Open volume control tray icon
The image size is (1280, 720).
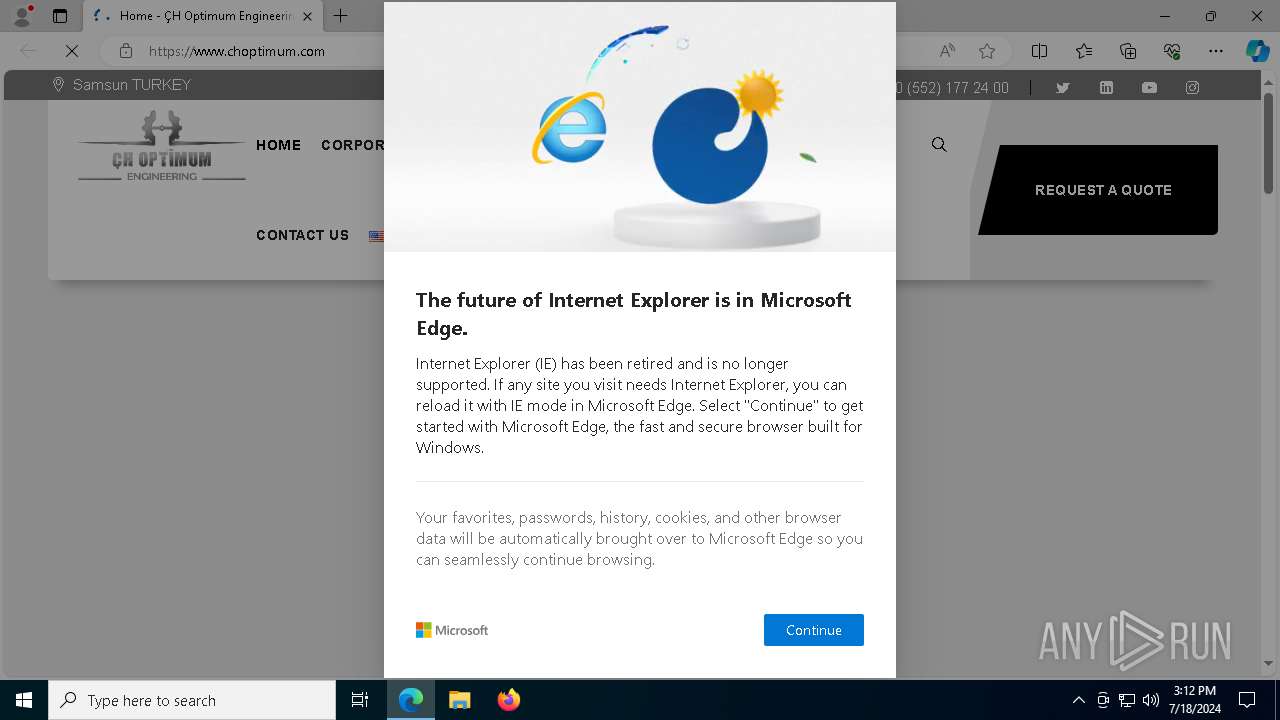point(1151,700)
